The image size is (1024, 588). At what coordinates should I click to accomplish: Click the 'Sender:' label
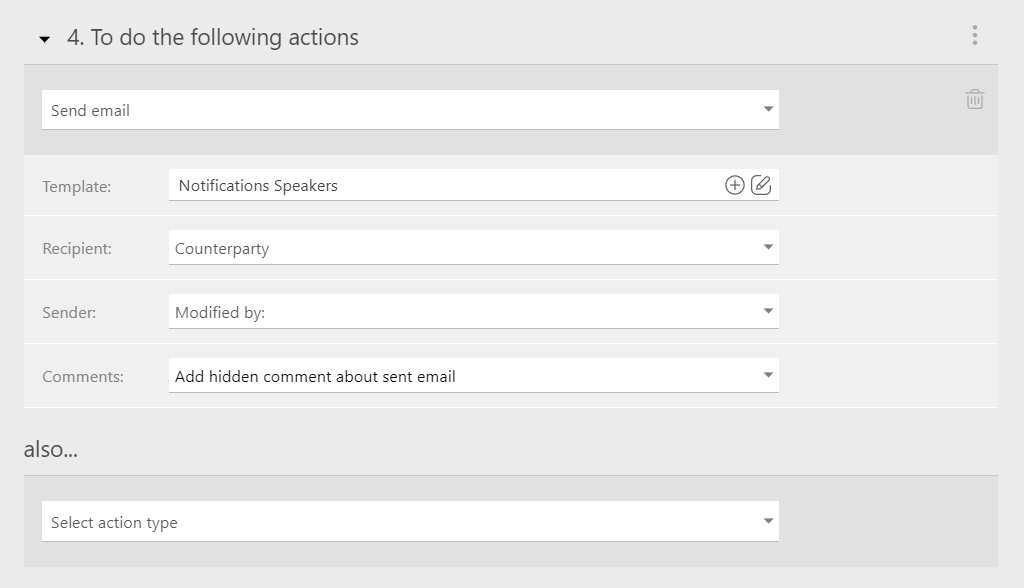pyautogui.click(x=69, y=312)
